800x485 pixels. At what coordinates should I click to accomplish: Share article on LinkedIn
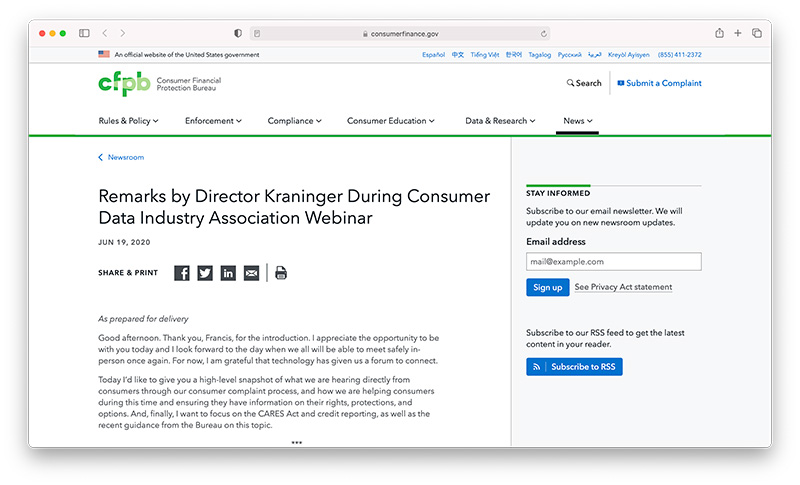coord(228,273)
